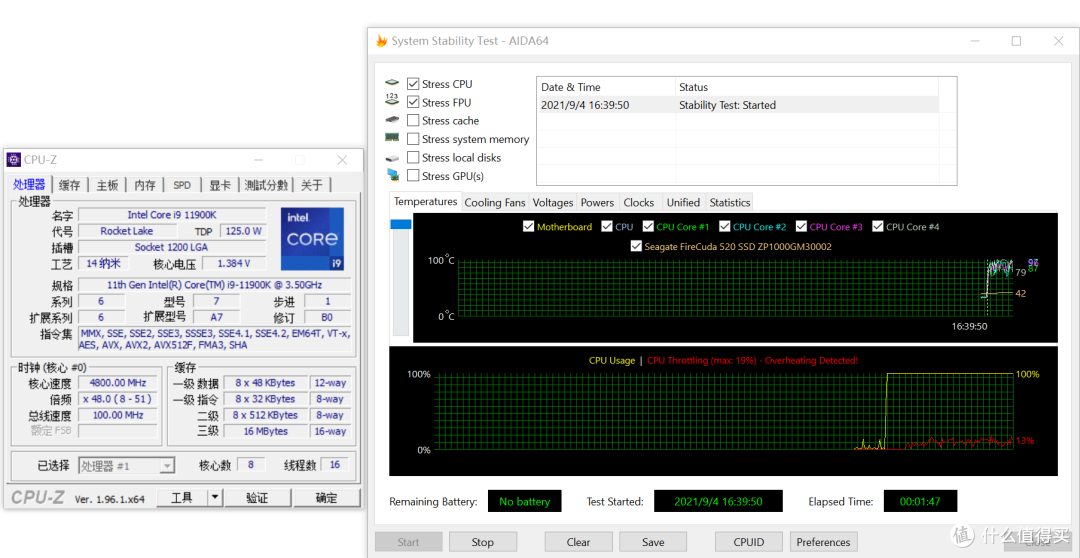Open the CPUID panel button
Image resolution: width=1080 pixels, height=558 pixels.
pyautogui.click(x=749, y=542)
